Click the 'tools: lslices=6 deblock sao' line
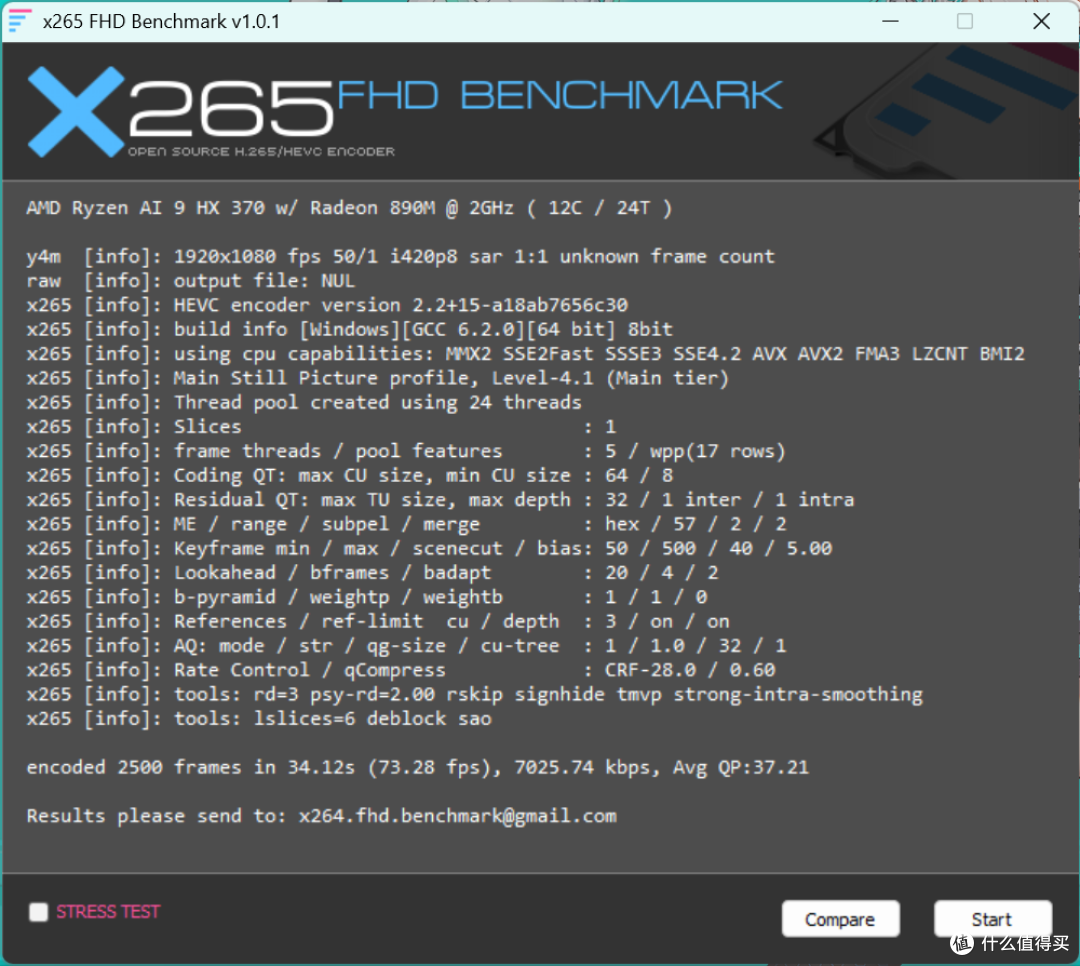The height and width of the screenshot is (966, 1080). pos(259,719)
